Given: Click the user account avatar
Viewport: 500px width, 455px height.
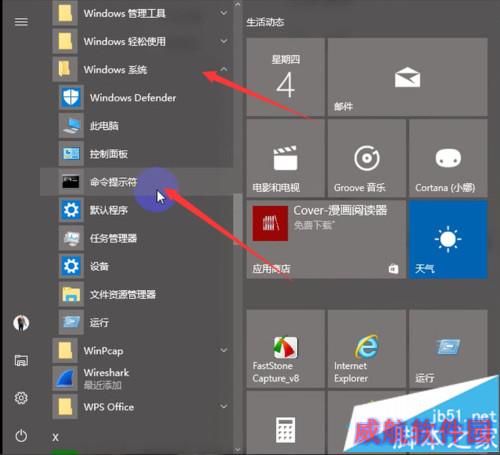Looking at the screenshot, I should tap(21, 323).
